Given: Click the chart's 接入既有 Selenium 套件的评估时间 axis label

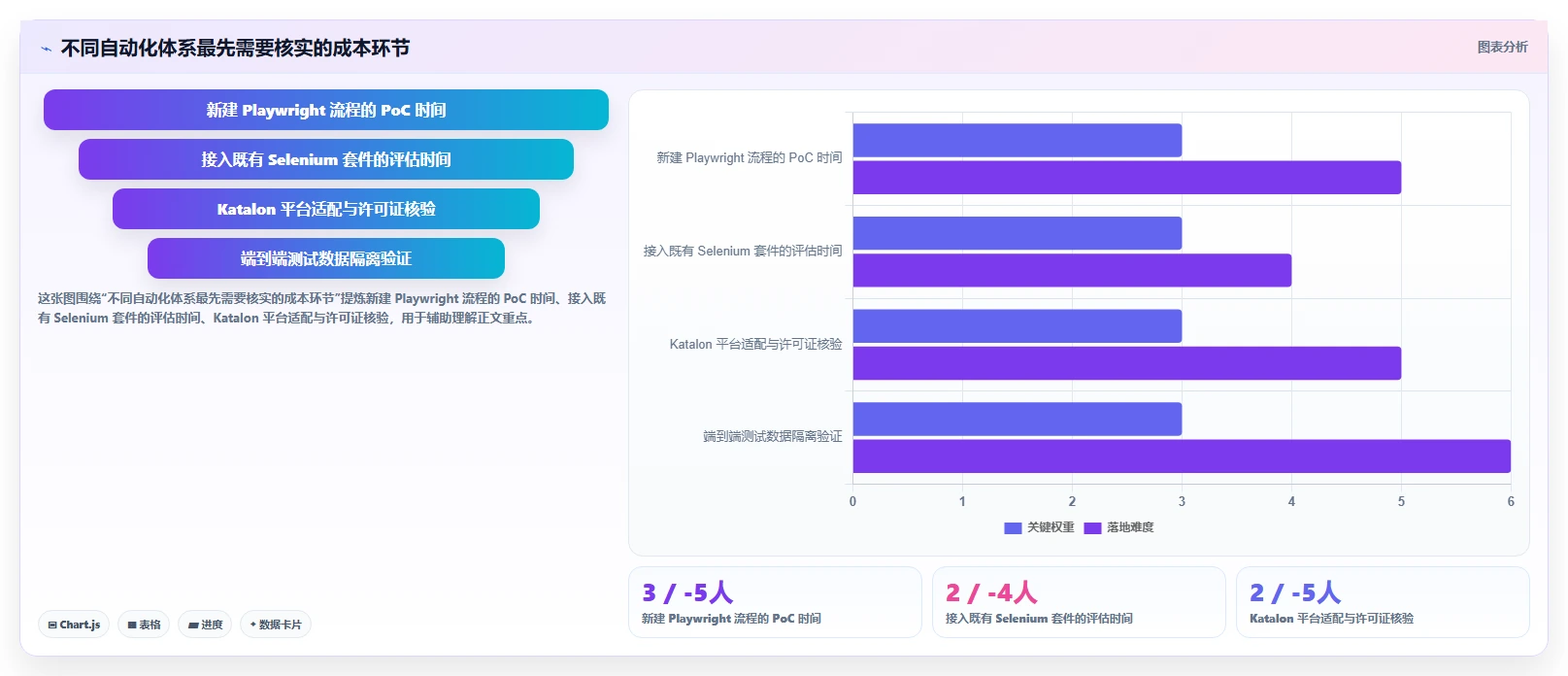Looking at the screenshot, I should click(x=743, y=251).
